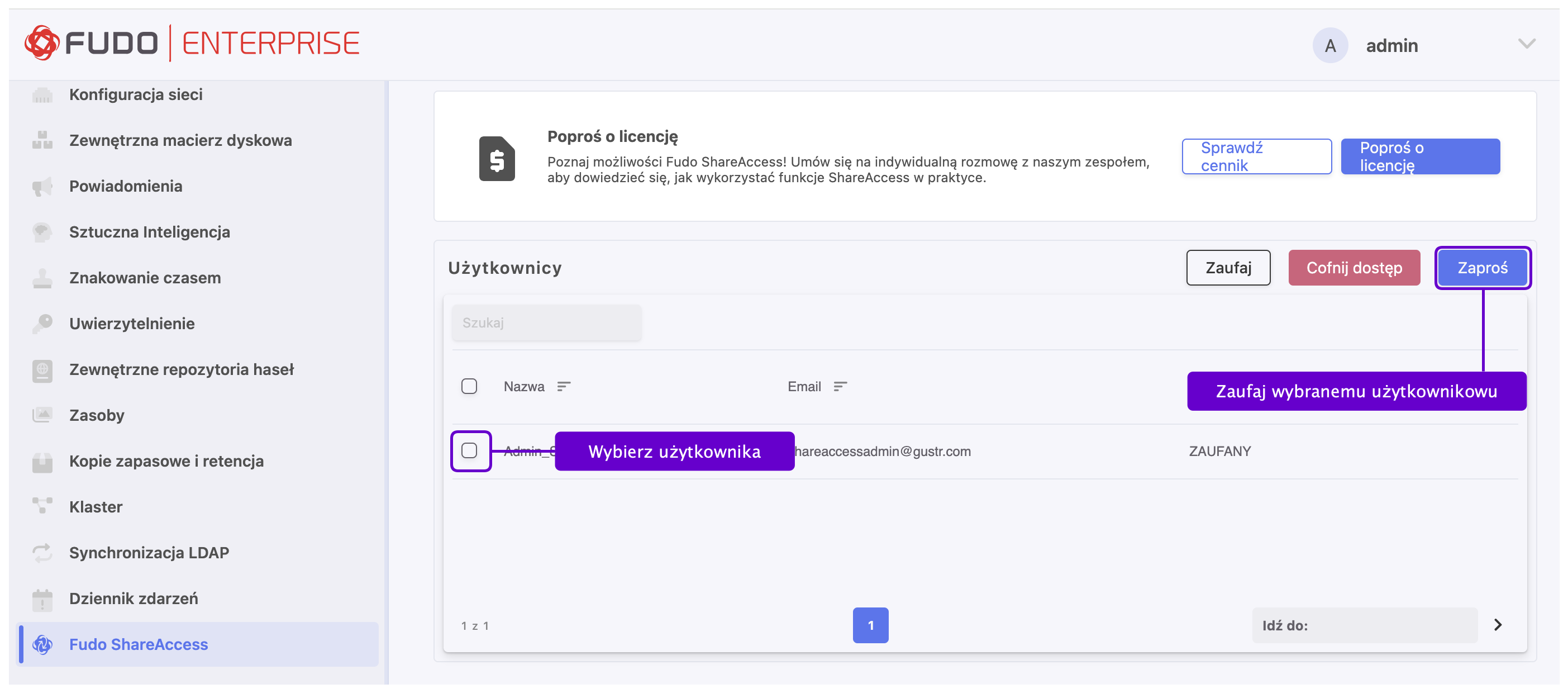Click the Cofnij dostęp button
This screenshot has height=698, width=1568.
pyautogui.click(x=1353, y=268)
